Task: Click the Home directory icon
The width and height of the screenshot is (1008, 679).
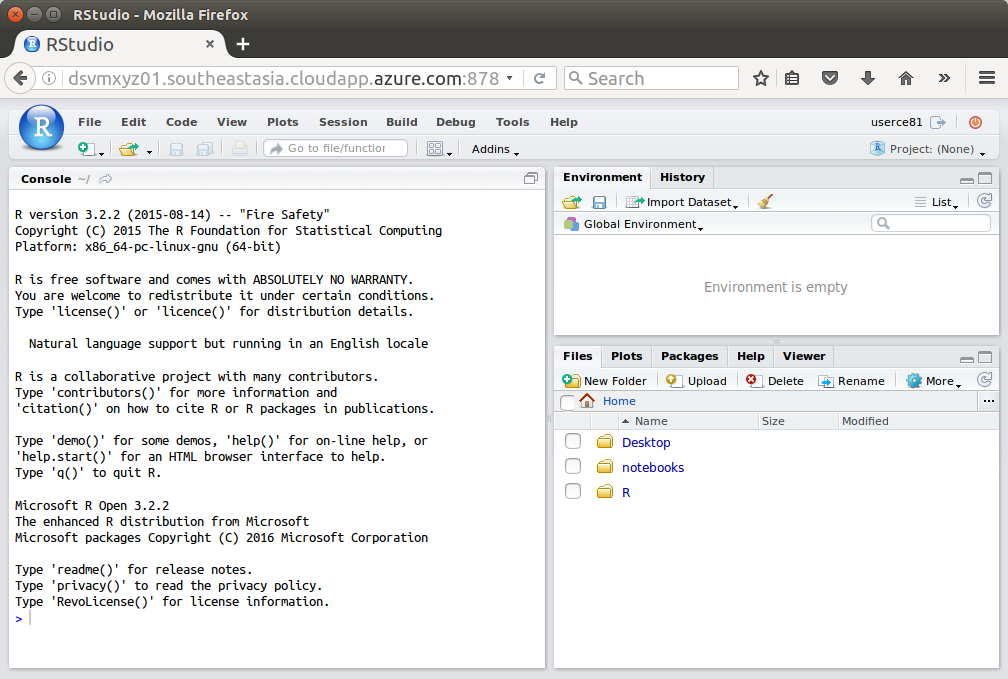Action: pyautogui.click(x=587, y=401)
